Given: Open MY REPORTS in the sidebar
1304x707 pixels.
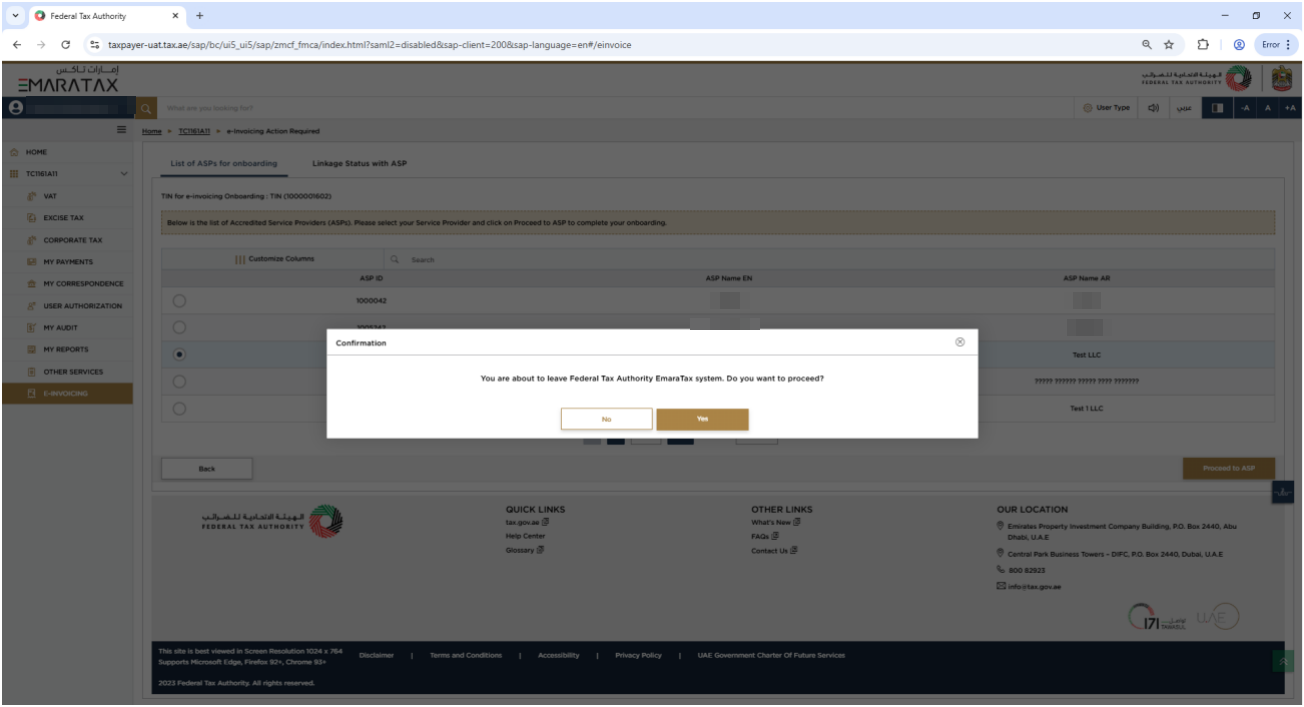Looking at the screenshot, I should [67, 350].
